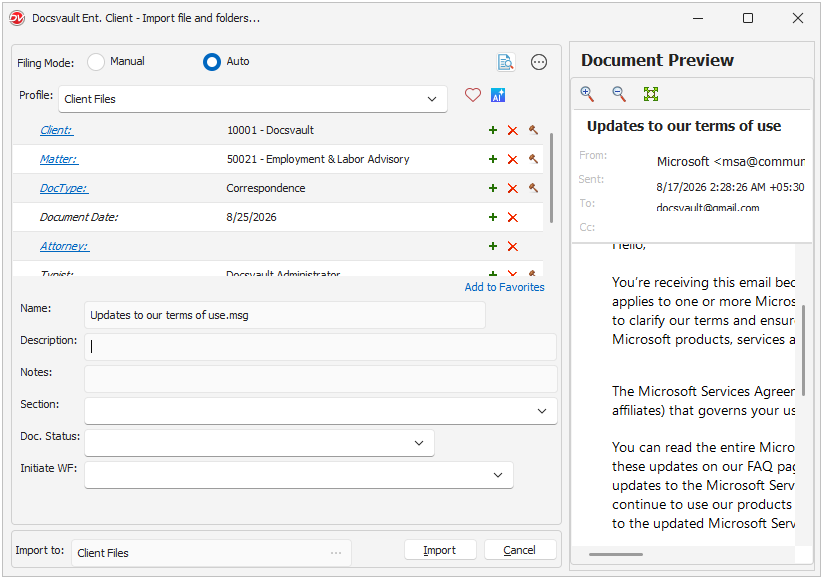Activate the AI profile suggestion icon
This screenshot has width=821, height=577.
(x=498, y=95)
